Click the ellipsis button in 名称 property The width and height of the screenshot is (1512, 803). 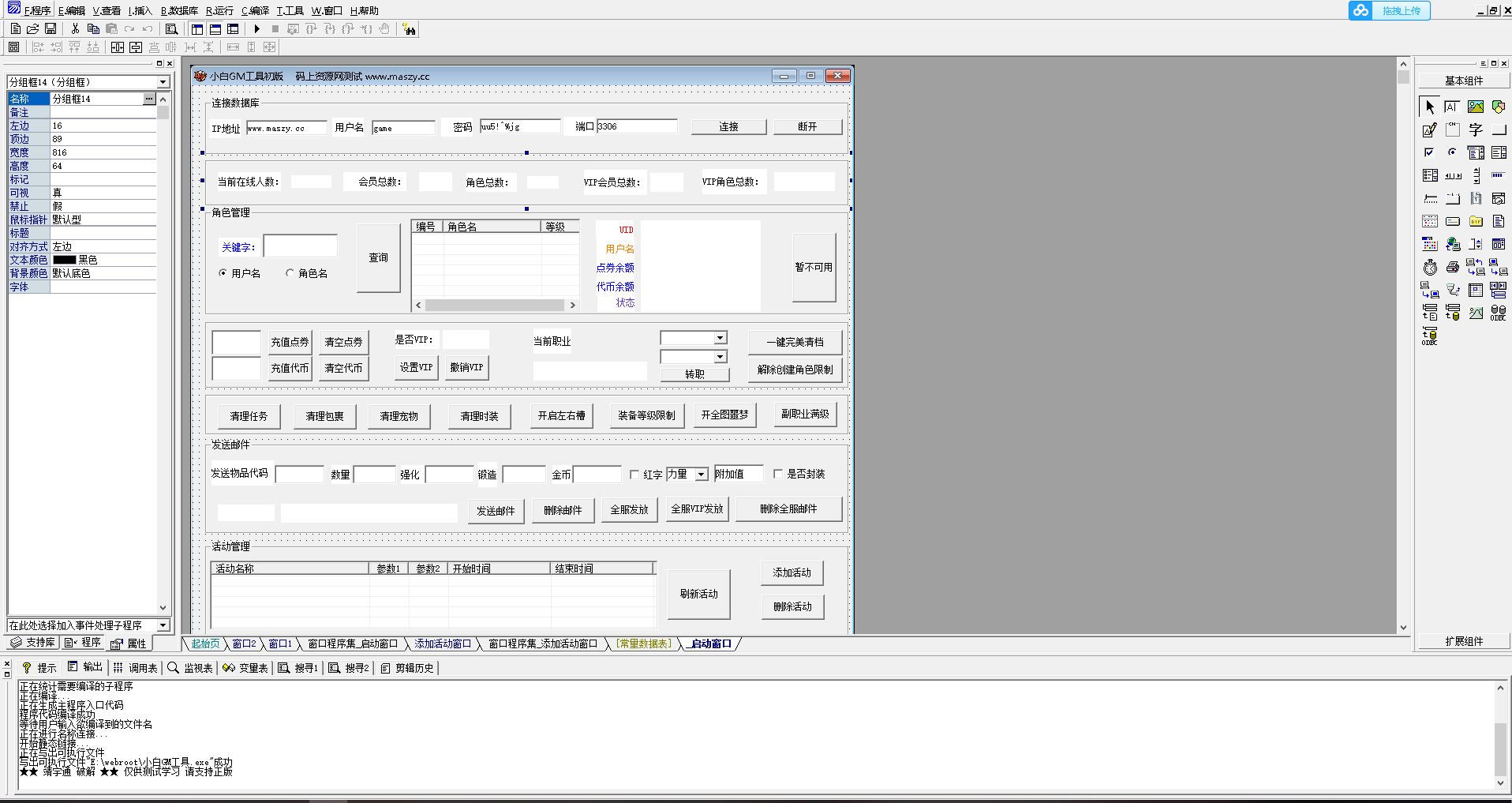click(149, 99)
